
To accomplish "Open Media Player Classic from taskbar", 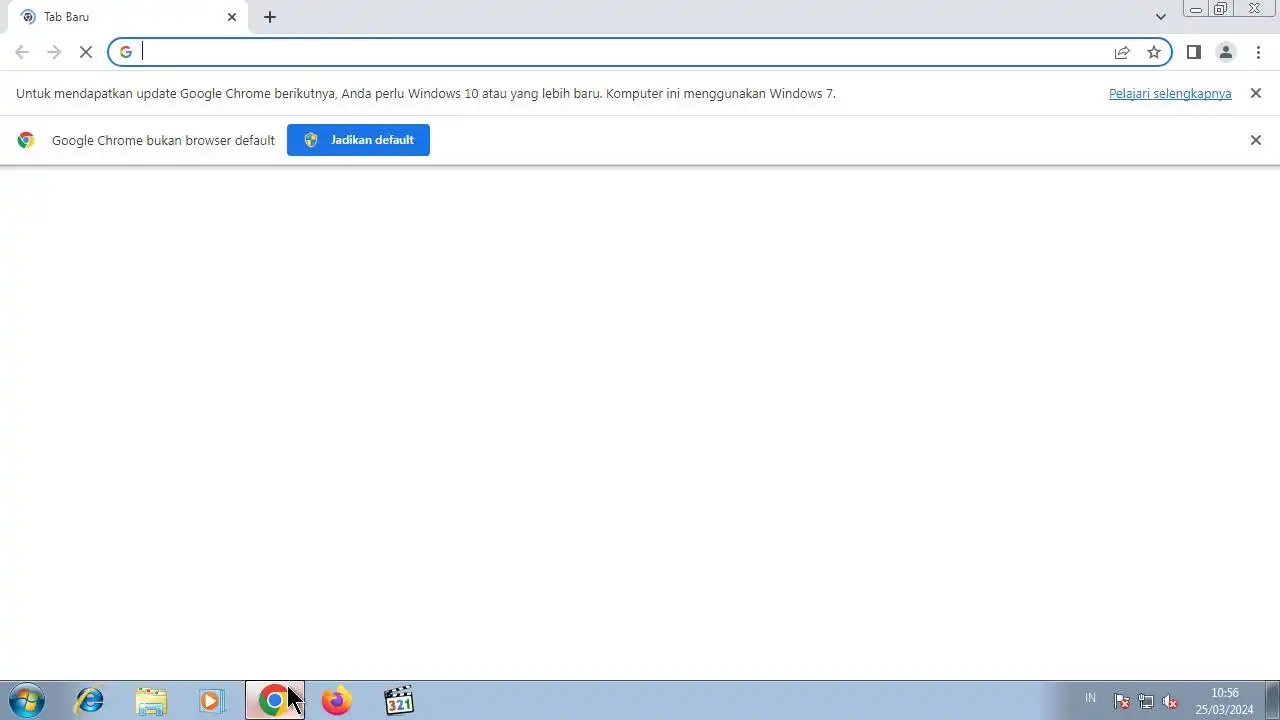I will pos(399,701).
